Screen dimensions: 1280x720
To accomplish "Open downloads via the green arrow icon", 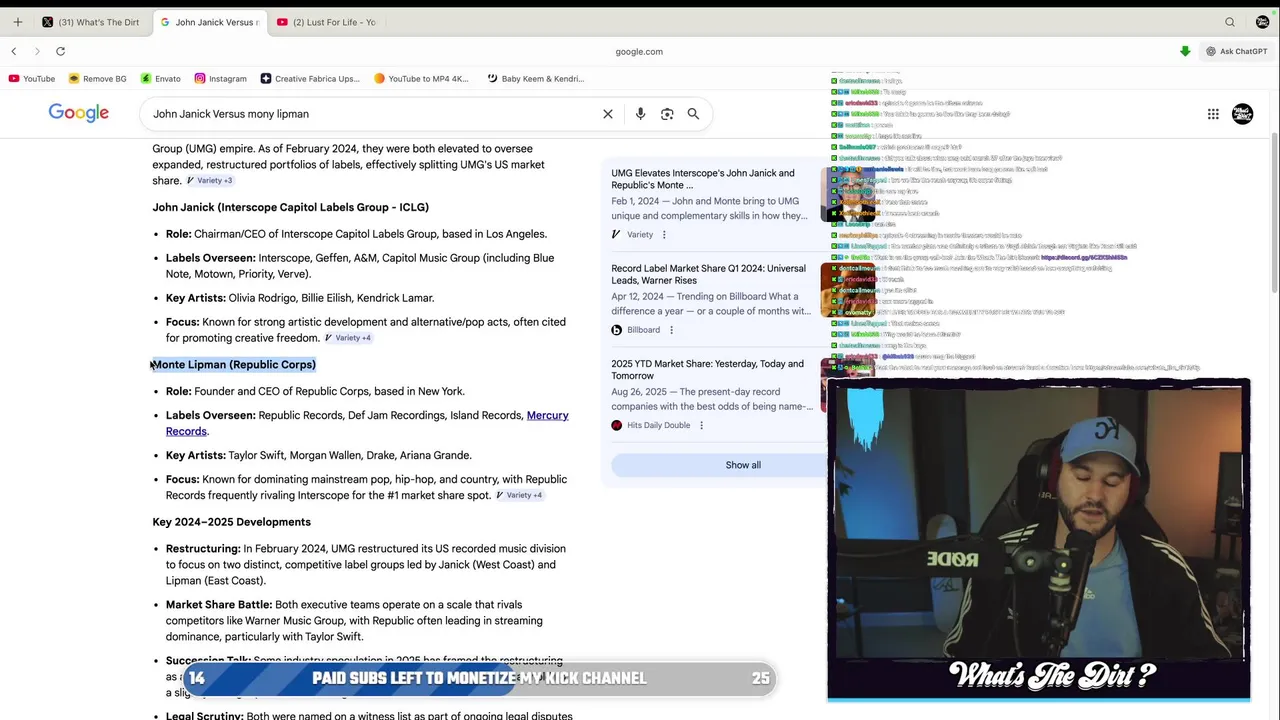I will 1185,51.
